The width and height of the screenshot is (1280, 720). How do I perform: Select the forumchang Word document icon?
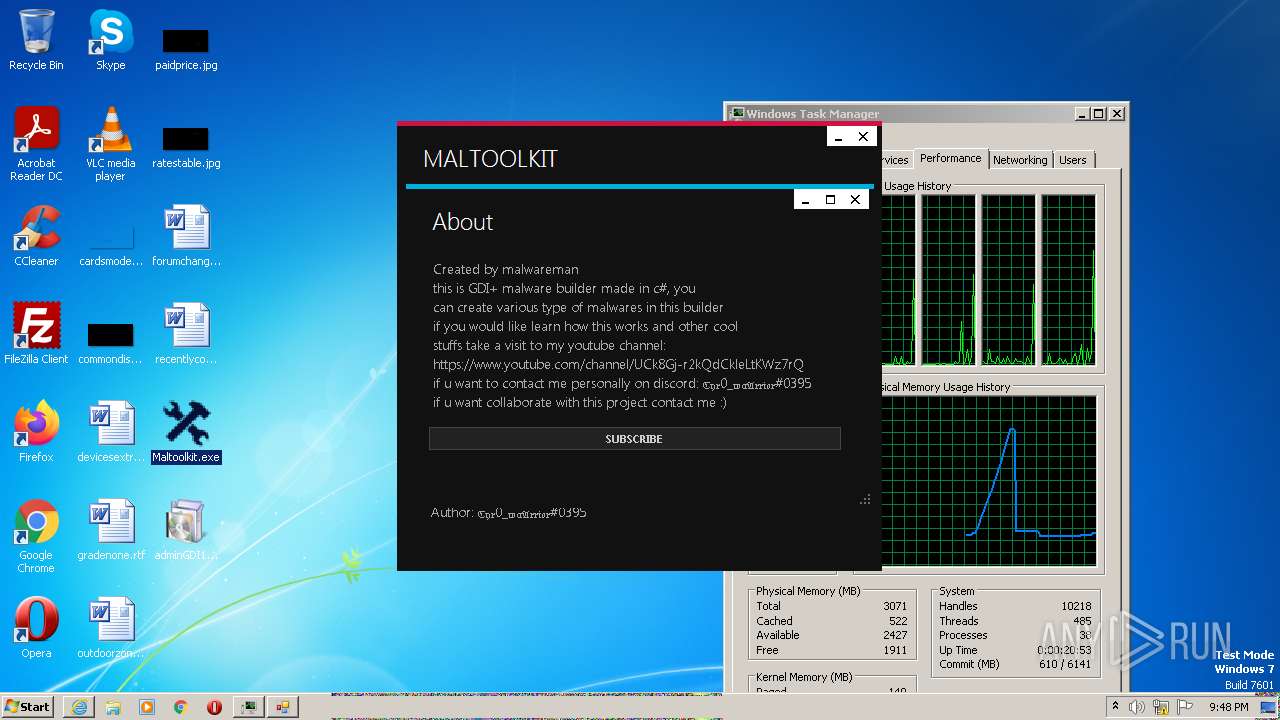click(x=186, y=236)
